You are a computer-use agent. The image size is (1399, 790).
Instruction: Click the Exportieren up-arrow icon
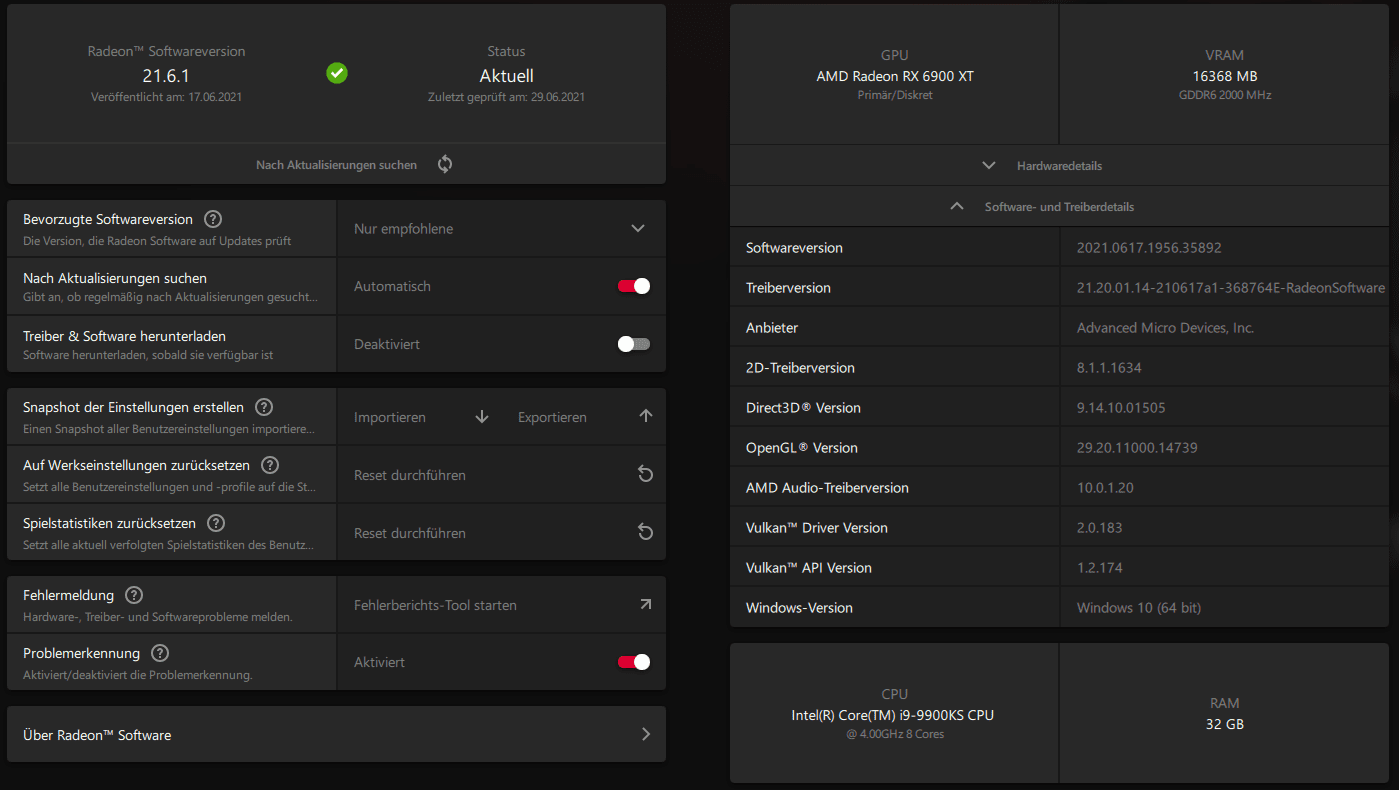pos(646,417)
